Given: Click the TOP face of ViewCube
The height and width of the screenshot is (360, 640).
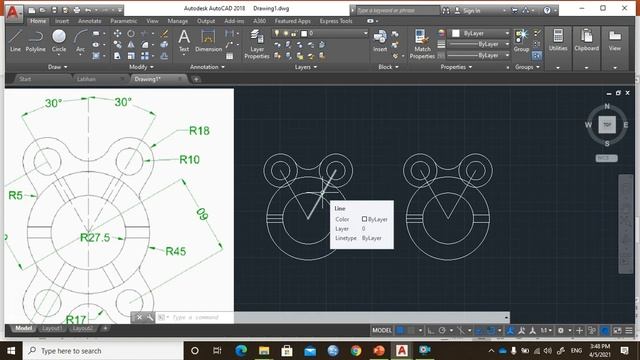Looking at the screenshot, I should pos(607,125).
